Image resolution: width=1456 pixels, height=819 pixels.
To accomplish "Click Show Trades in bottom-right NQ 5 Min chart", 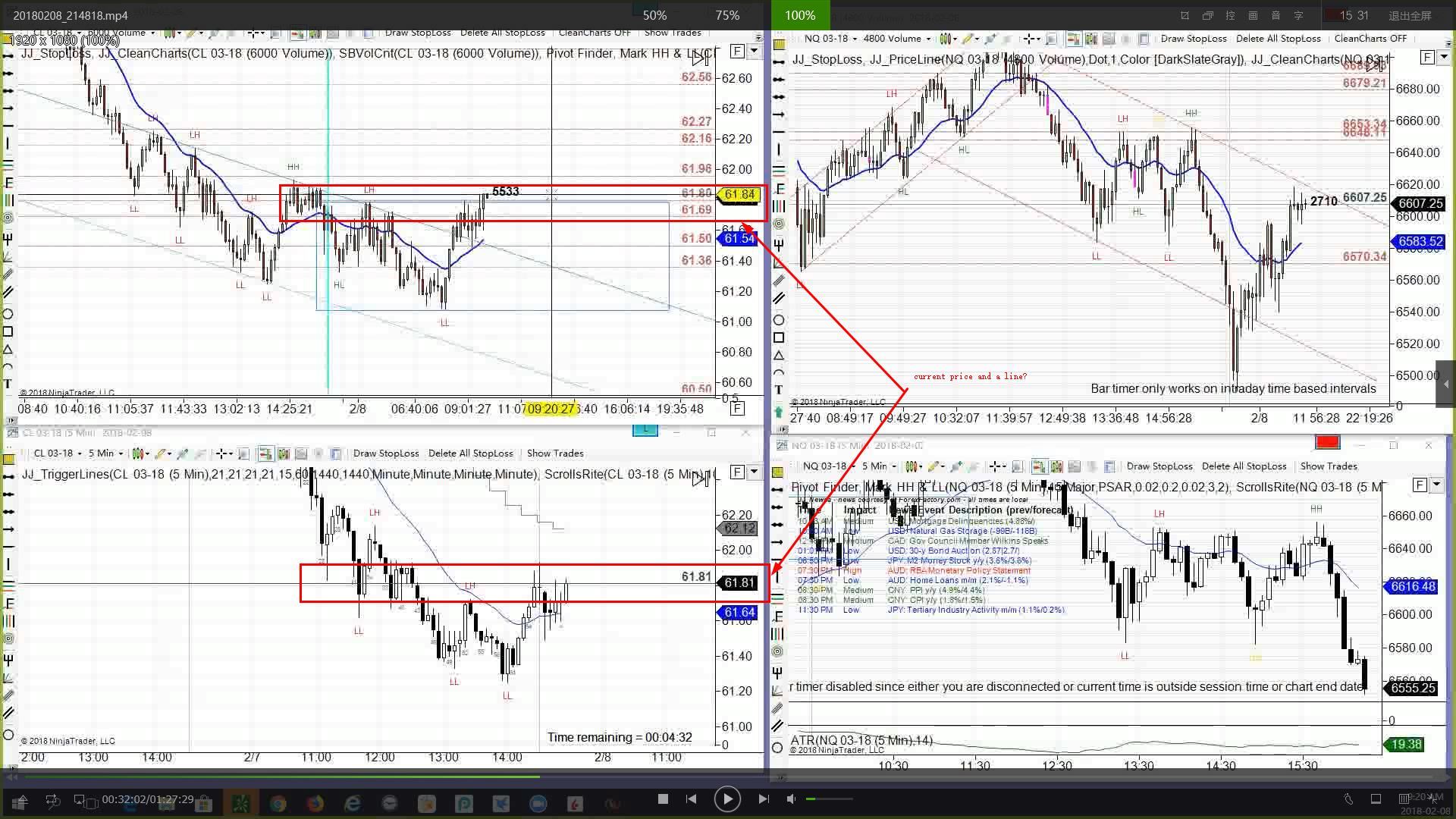I will [1329, 466].
